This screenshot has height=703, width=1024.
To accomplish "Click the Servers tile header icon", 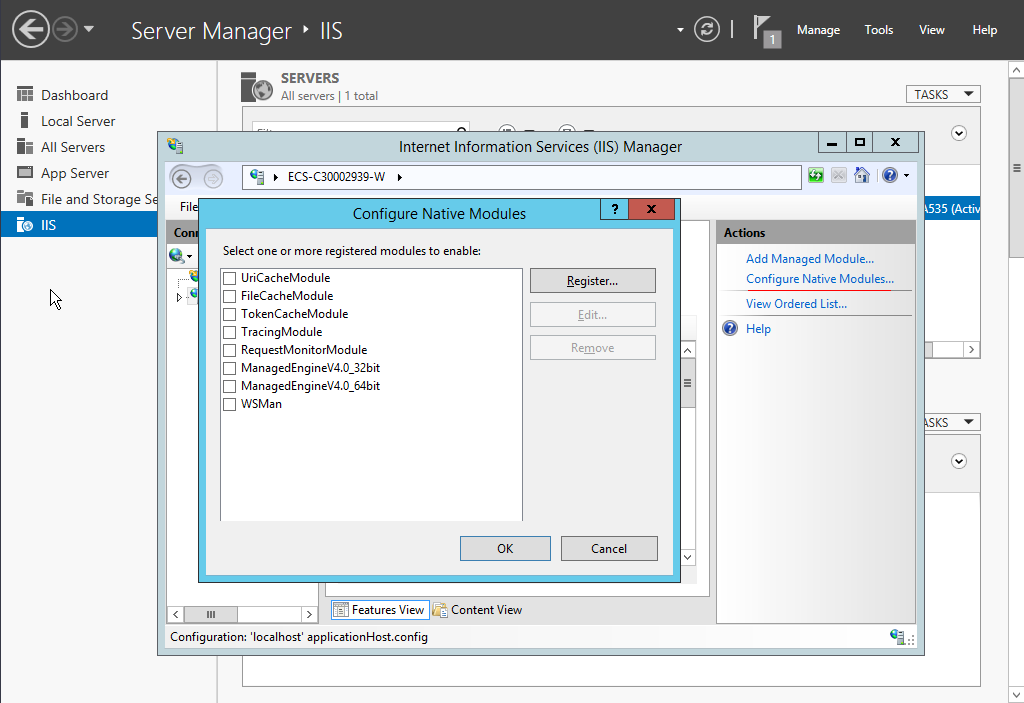I will (257, 87).
